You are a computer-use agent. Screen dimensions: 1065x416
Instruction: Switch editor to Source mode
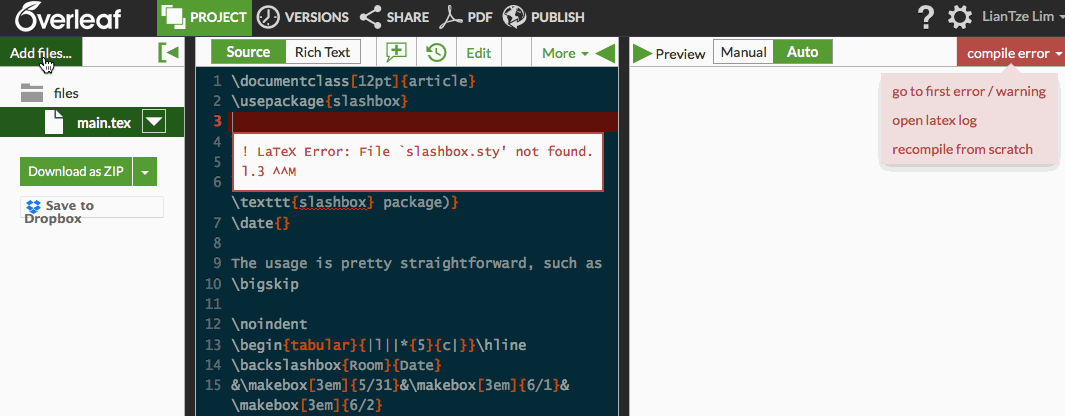point(248,52)
